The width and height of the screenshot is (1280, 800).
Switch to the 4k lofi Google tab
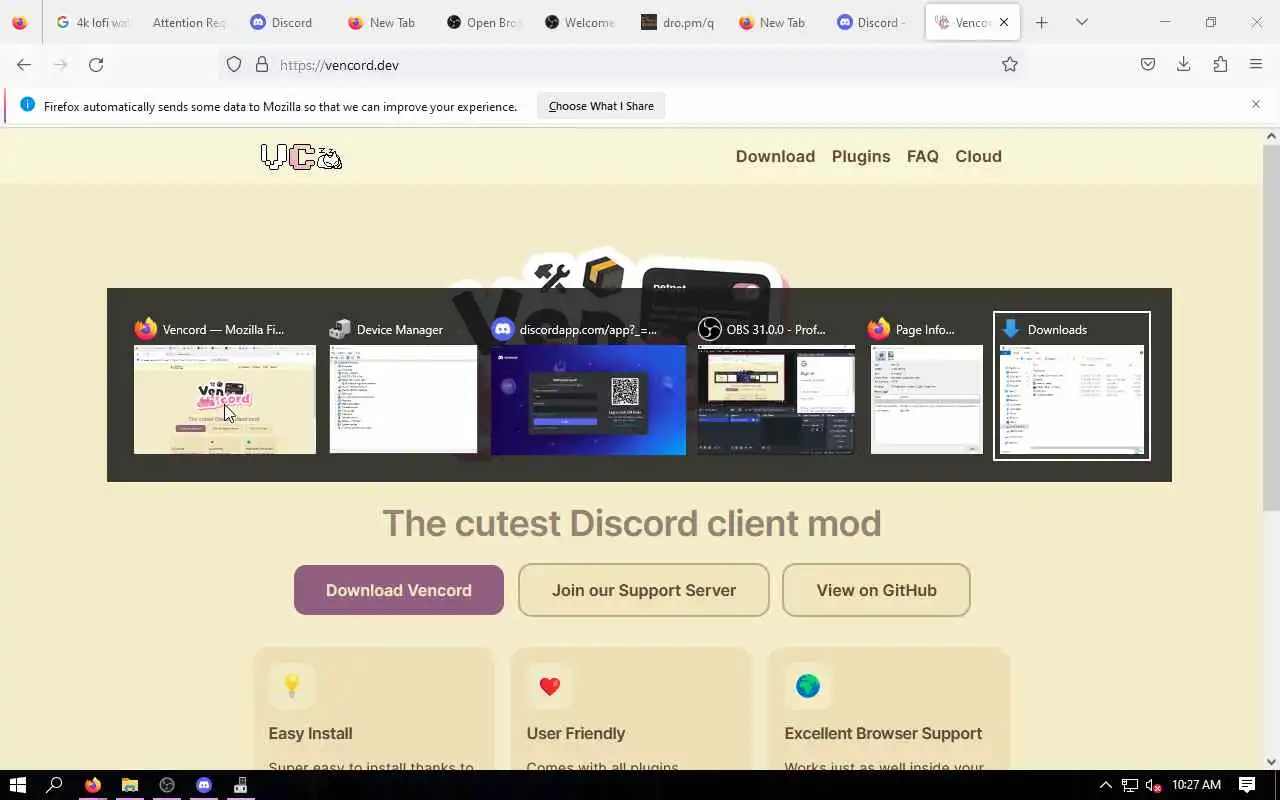(x=92, y=22)
